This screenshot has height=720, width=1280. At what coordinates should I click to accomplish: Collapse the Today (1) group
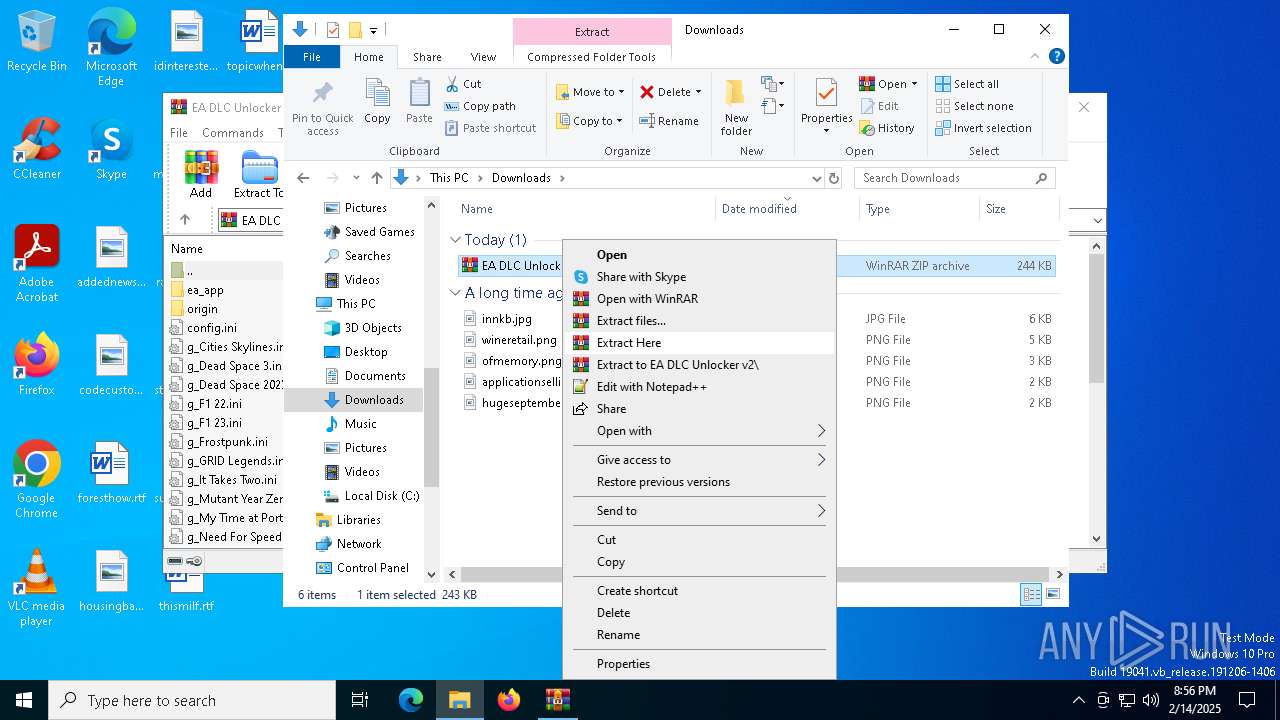(x=456, y=240)
